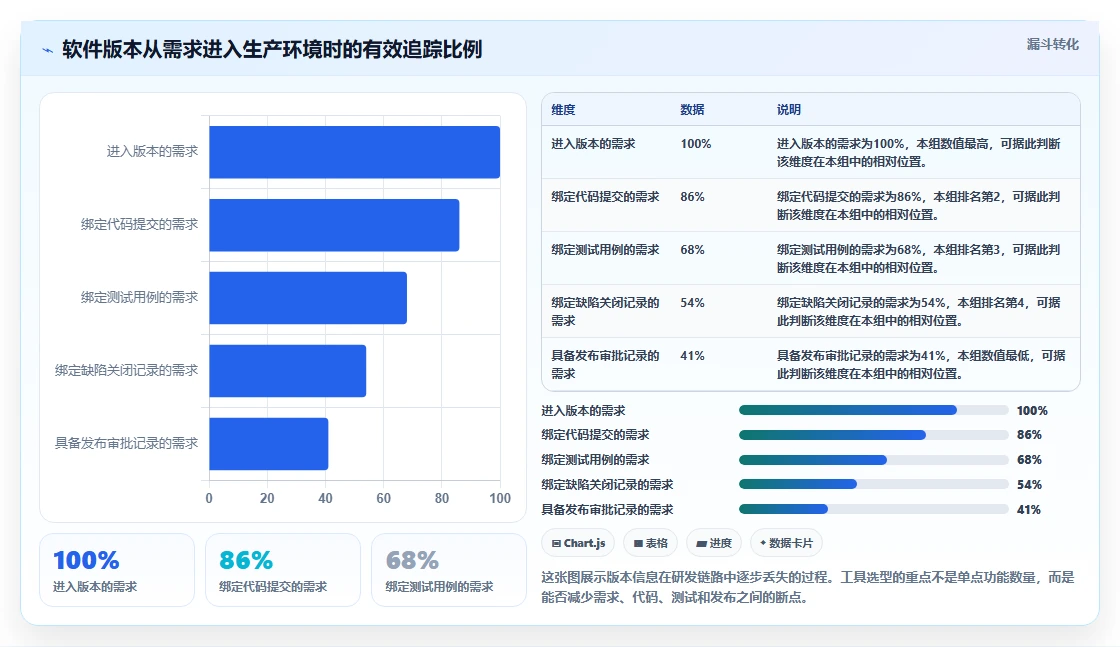Click the progress bar for 绑定缺陷关闭记录的需求
The height and width of the screenshot is (647, 1120).
click(x=874, y=484)
